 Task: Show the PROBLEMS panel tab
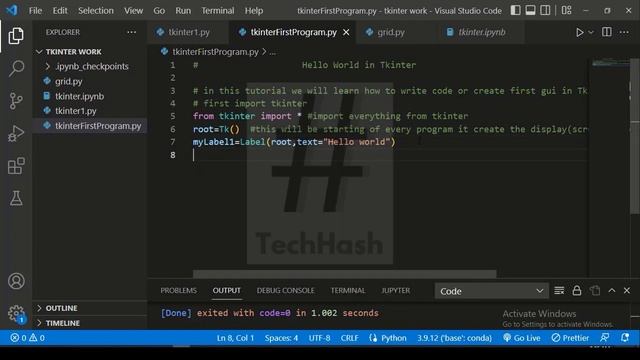[178, 291]
